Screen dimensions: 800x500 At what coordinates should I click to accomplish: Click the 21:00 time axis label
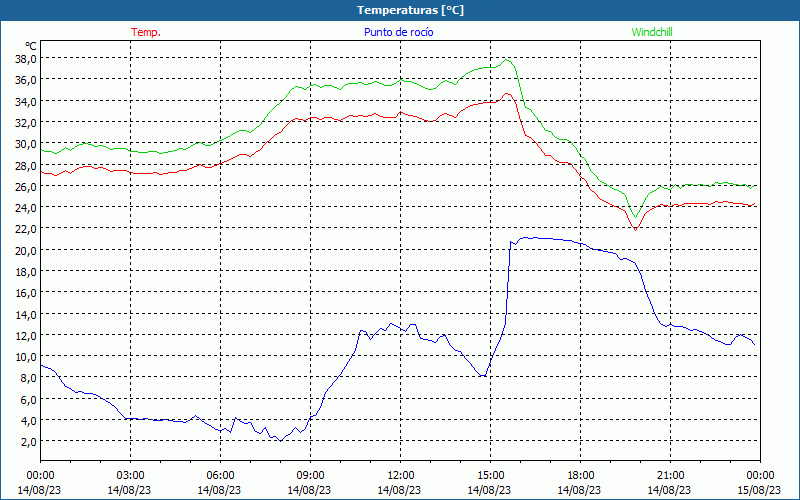pos(670,476)
